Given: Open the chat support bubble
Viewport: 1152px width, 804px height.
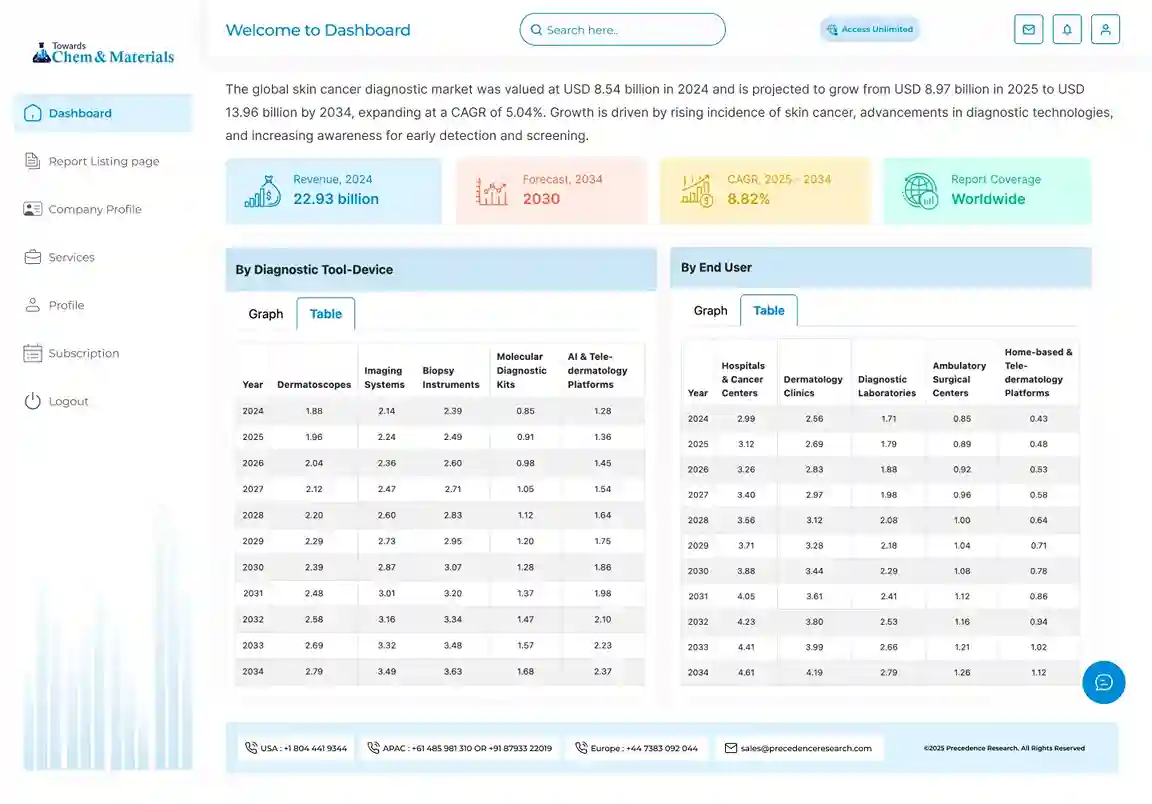Looking at the screenshot, I should pos(1103,682).
